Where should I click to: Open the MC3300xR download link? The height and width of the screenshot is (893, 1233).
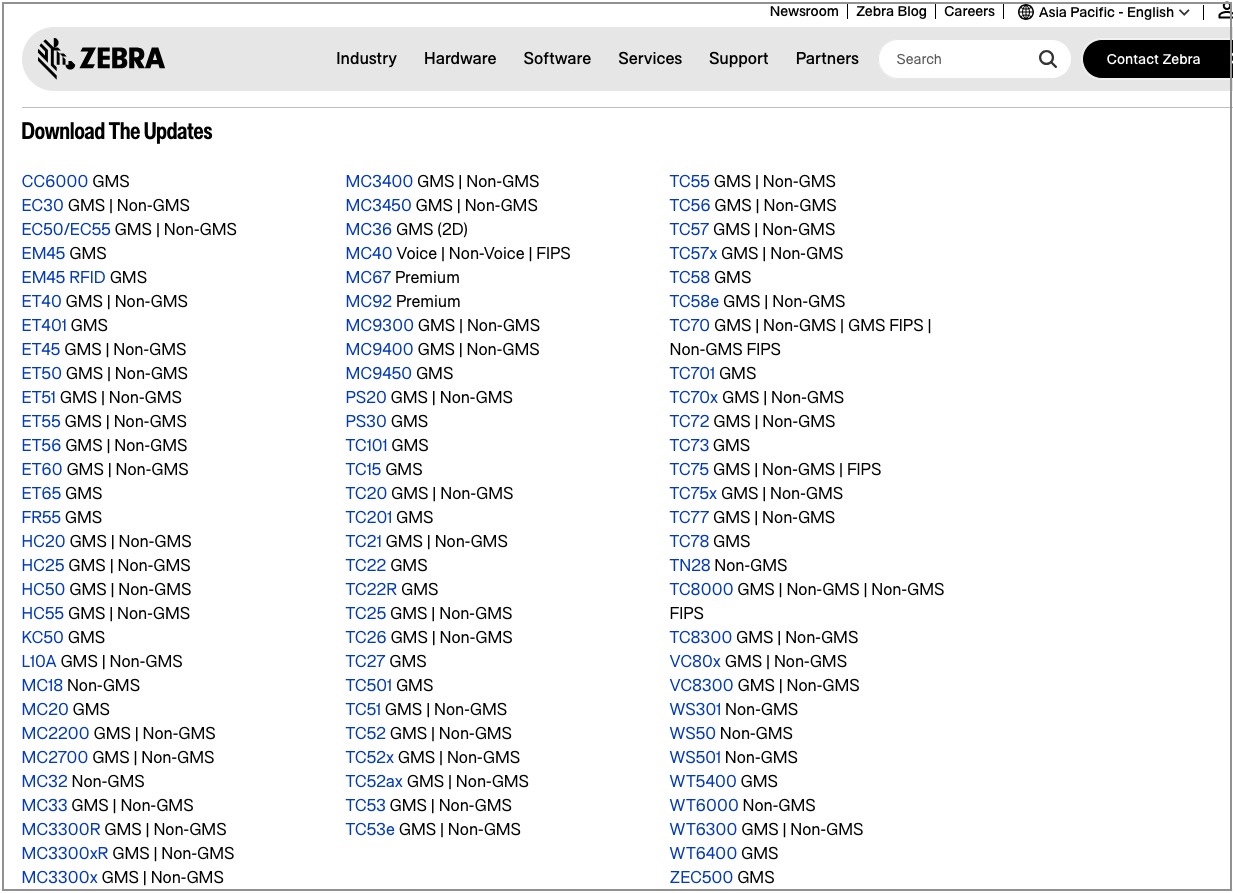[x=65, y=853]
